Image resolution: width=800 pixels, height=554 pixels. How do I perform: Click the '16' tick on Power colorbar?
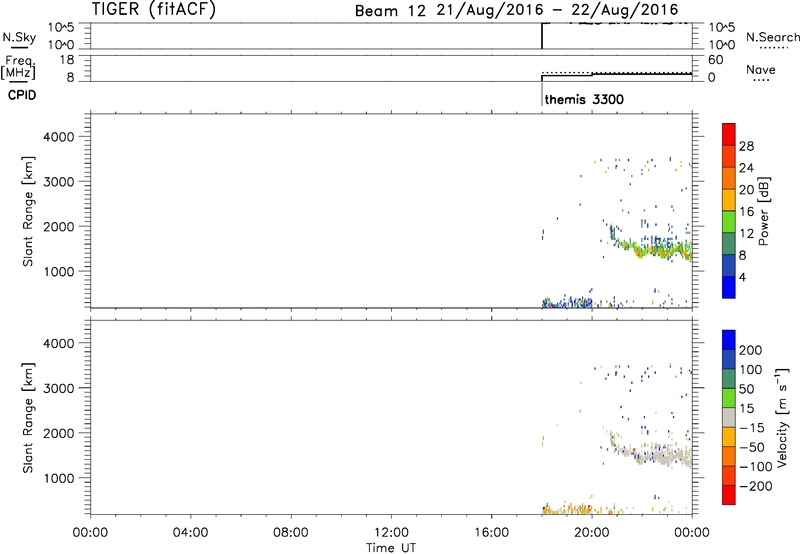pos(746,212)
